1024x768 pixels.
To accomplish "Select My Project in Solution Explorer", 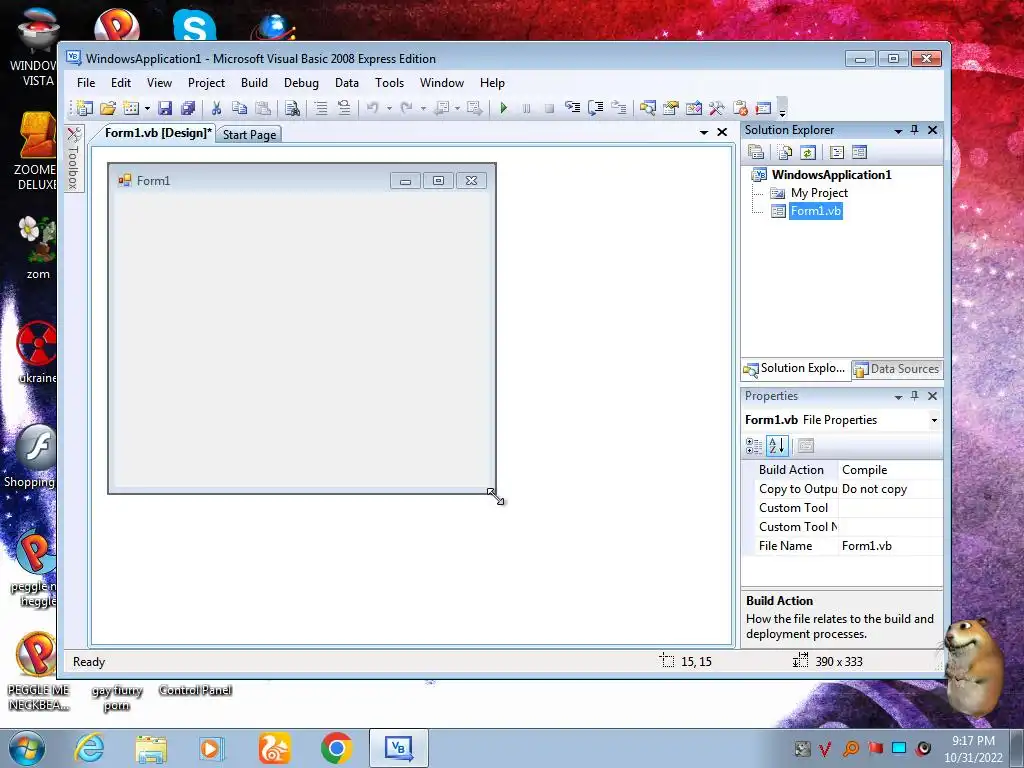I will (819, 193).
